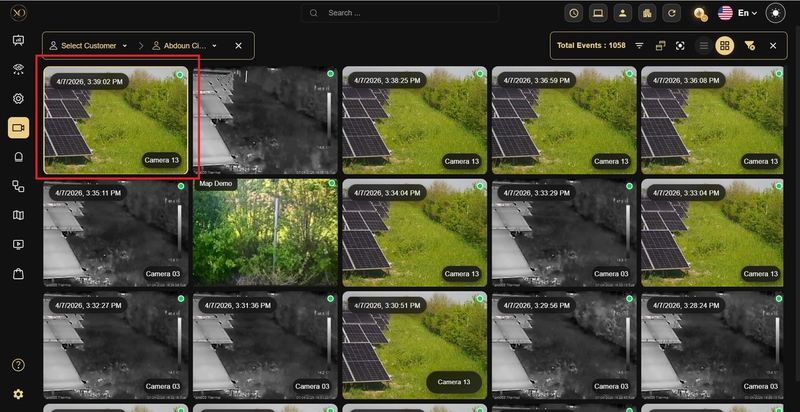Open the Map Demo bushes thumbnail
Image resolution: width=800 pixels, height=412 pixels.
point(265,233)
